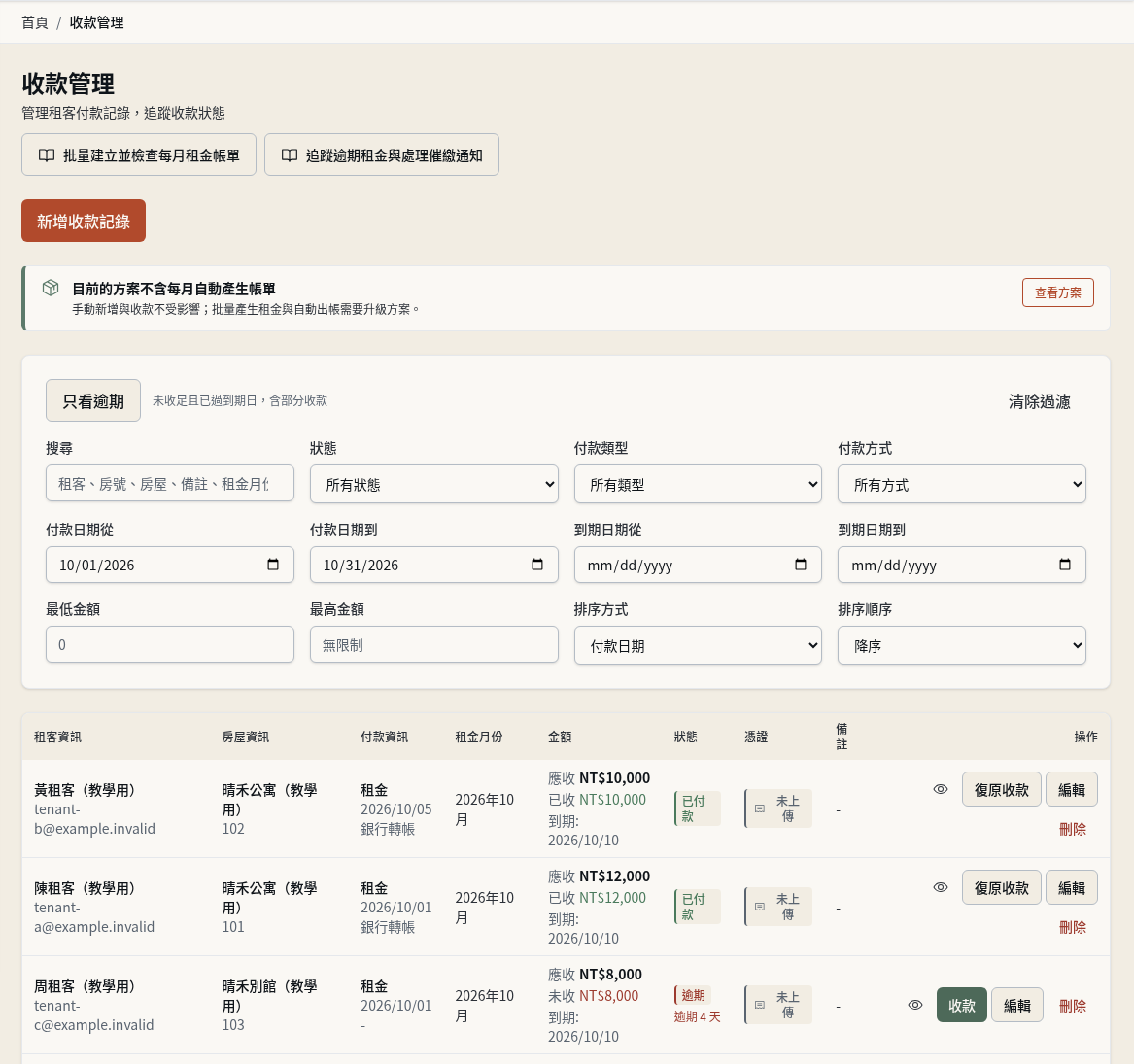Click 刪除 in 黃租客 row

(1073, 829)
